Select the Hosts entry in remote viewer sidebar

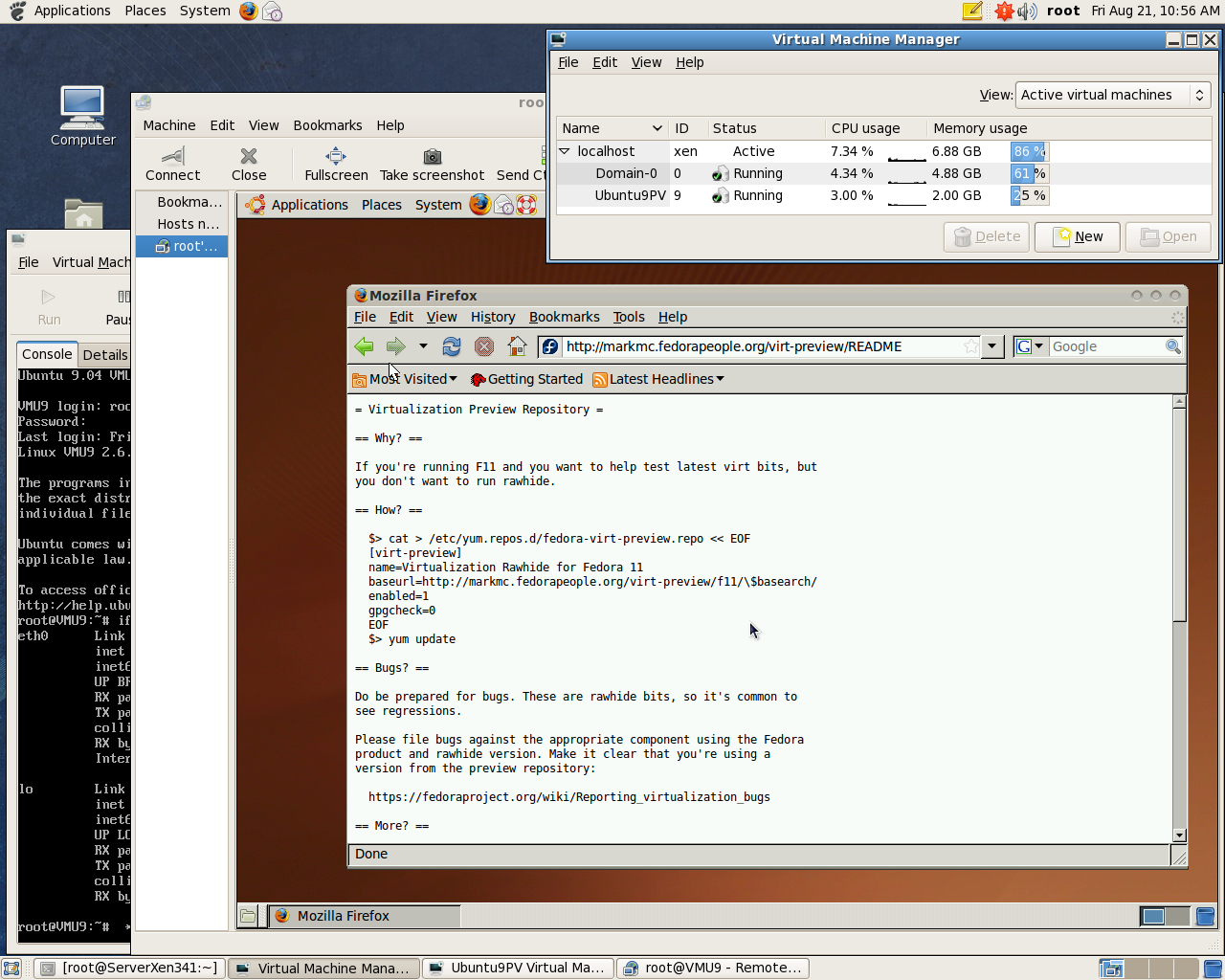pyautogui.click(x=182, y=224)
